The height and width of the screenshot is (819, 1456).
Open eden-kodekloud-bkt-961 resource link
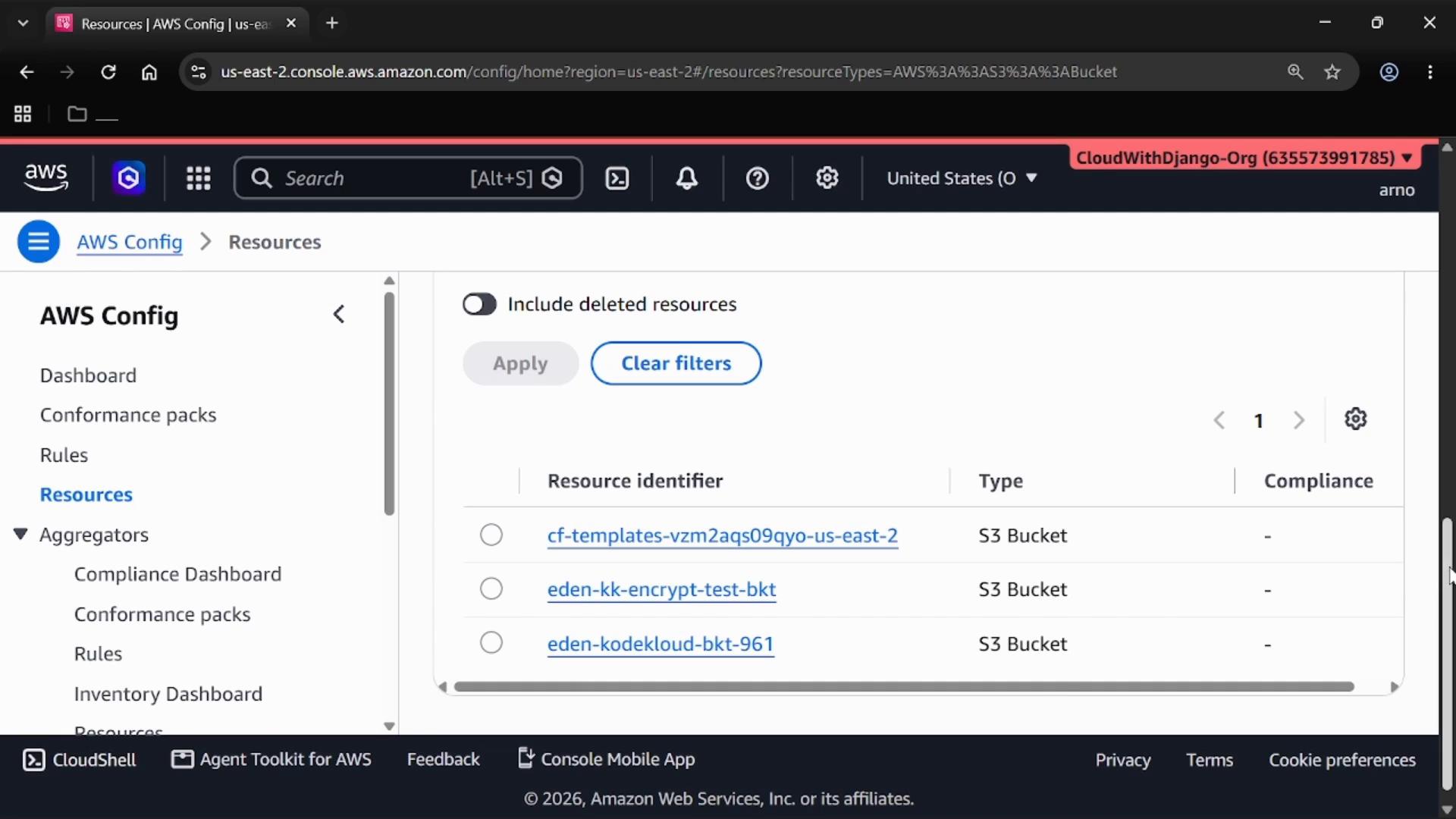[661, 644]
